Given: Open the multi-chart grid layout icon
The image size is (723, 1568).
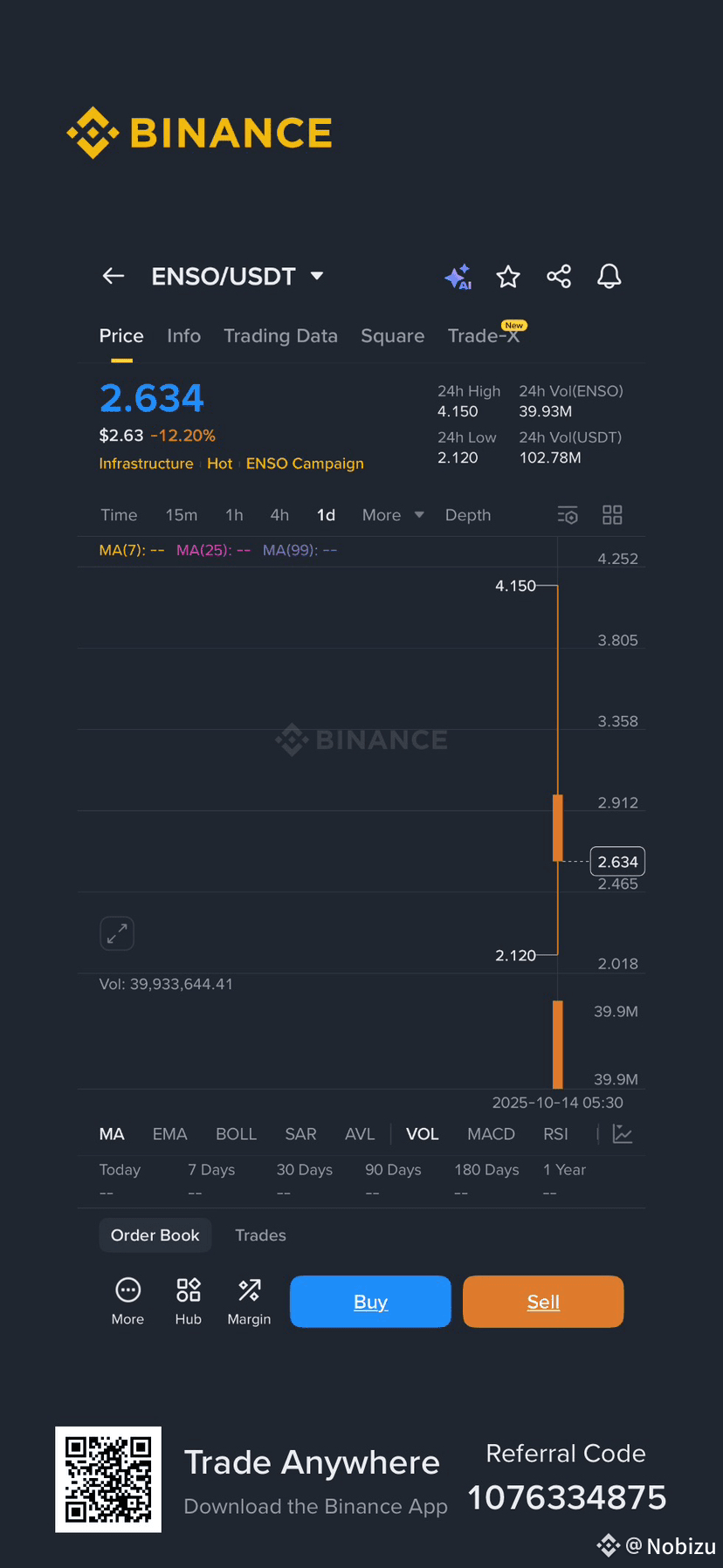Looking at the screenshot, I should click(x=612, y=515).
